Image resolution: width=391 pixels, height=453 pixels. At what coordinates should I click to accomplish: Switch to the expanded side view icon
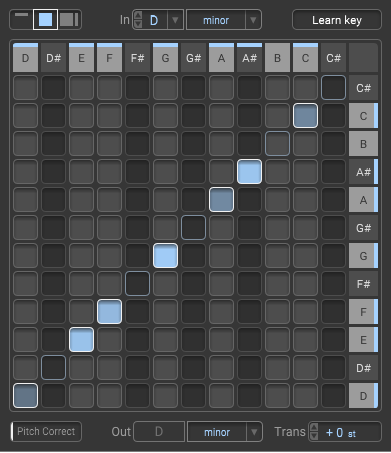tap(69, 20)
